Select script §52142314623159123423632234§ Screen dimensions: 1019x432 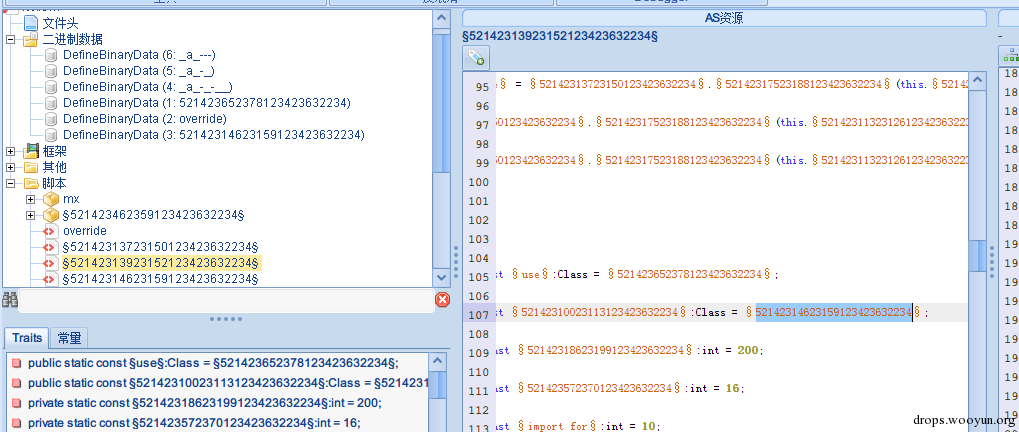(161, 279)
